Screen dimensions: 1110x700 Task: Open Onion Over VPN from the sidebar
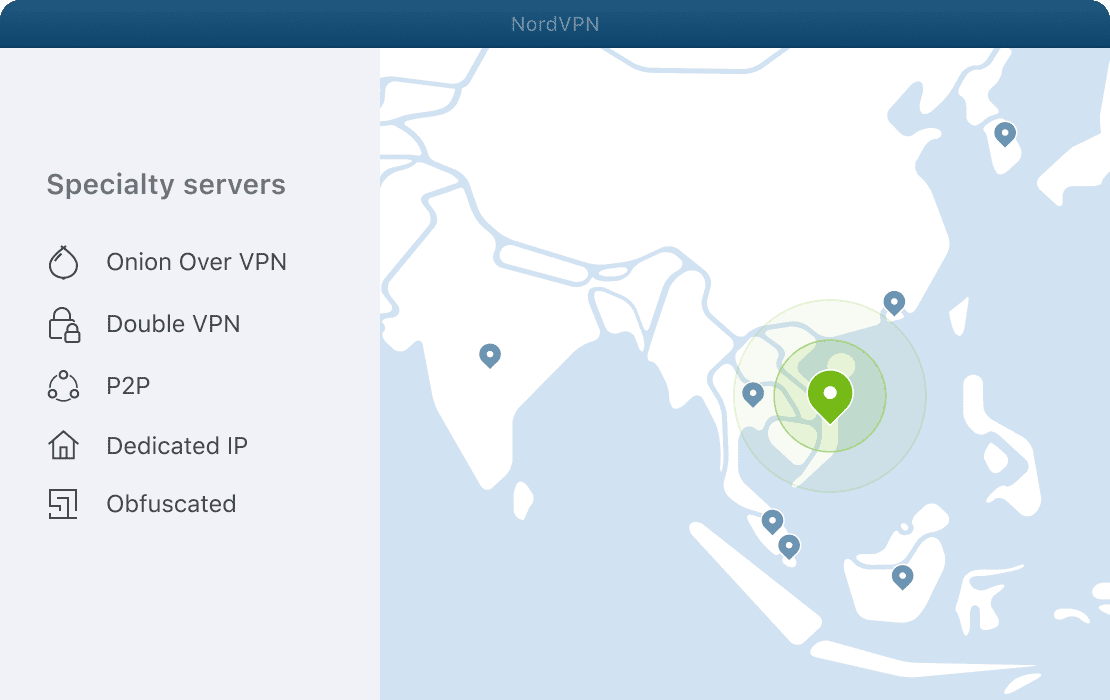point(196,262)
